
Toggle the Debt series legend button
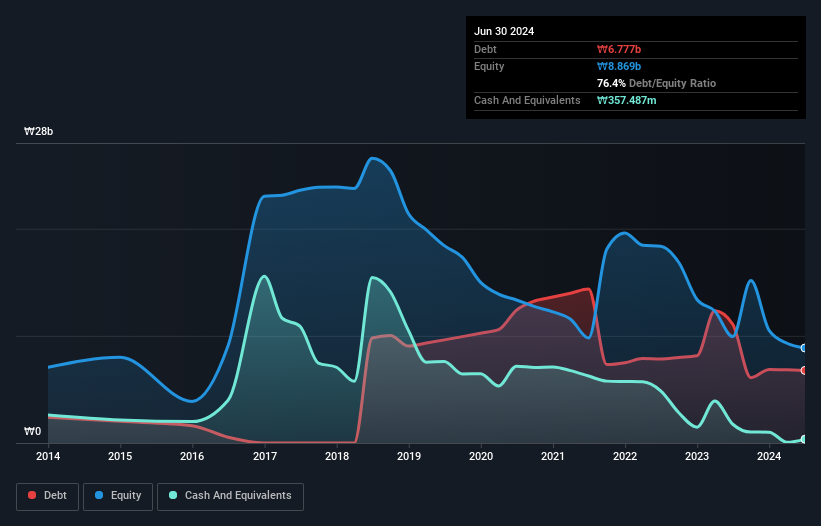point(48,496)
